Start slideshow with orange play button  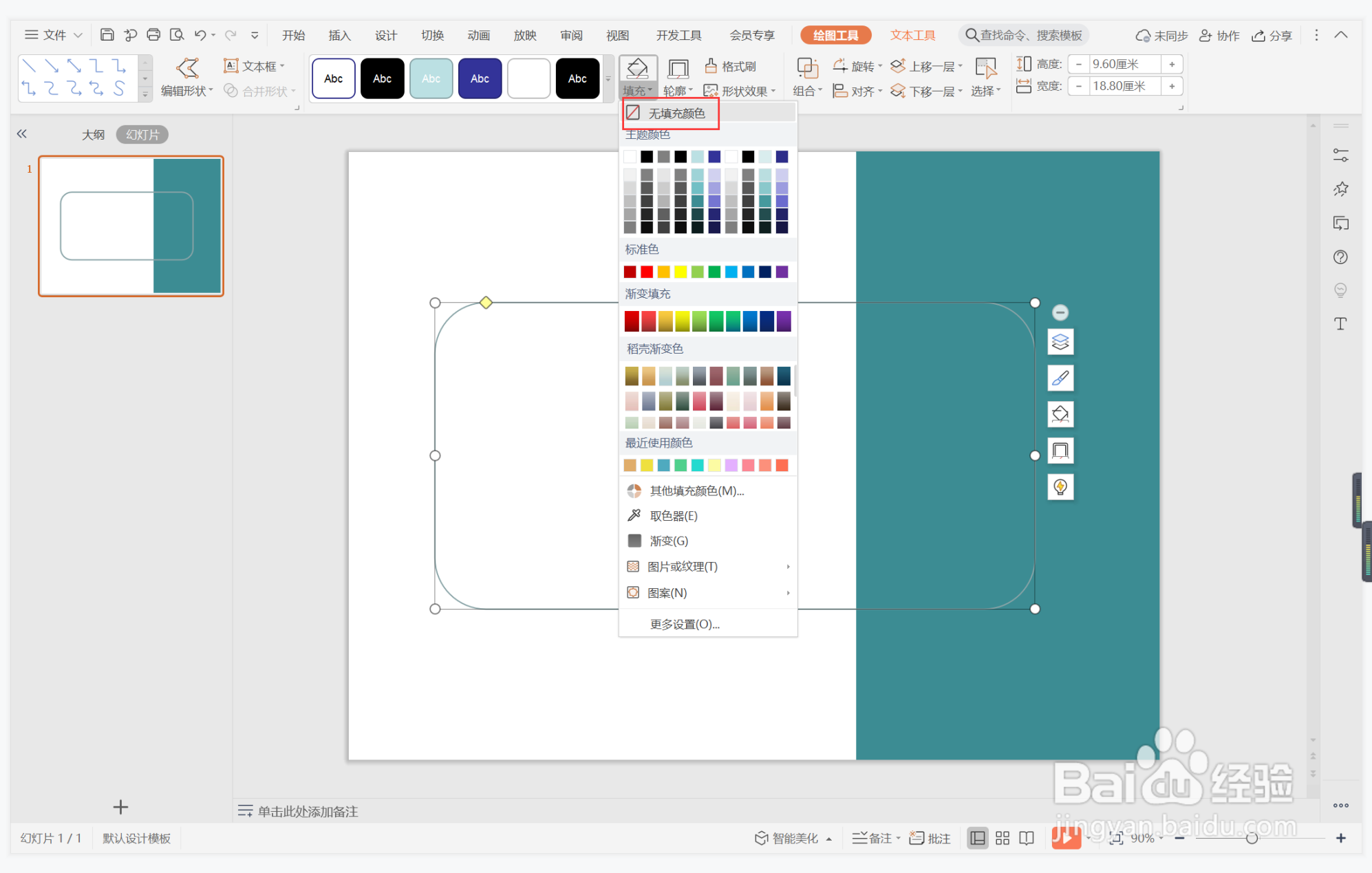1065,838
